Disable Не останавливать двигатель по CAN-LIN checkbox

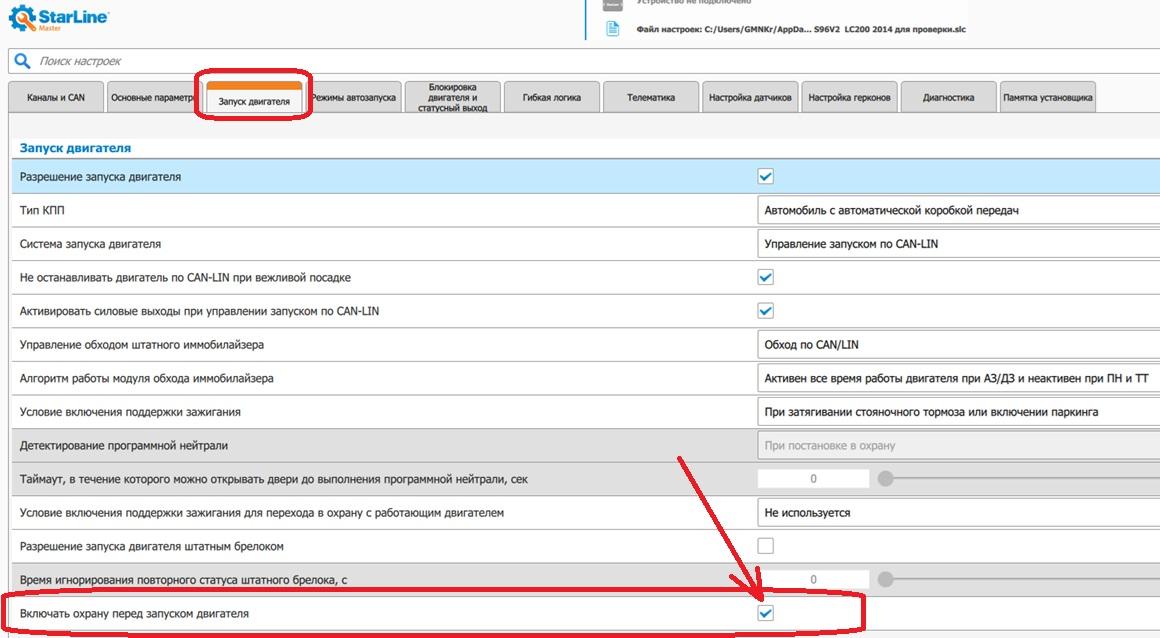pyautogui.click(x=766, y=277)
